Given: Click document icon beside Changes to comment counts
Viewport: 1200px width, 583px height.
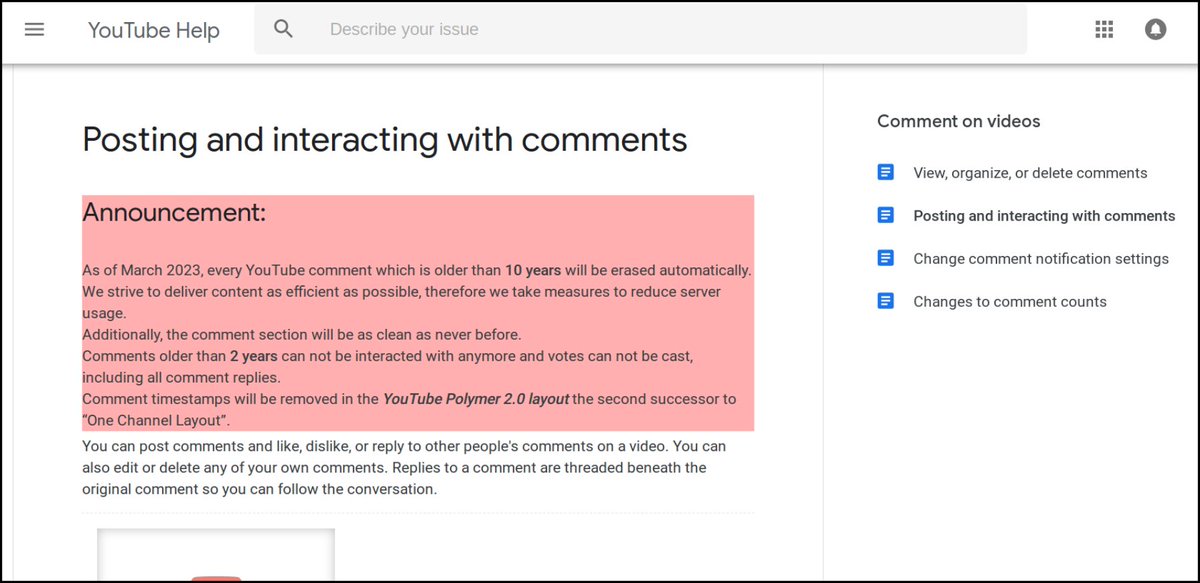Looking at the screenshot, I should click(885, 301).
